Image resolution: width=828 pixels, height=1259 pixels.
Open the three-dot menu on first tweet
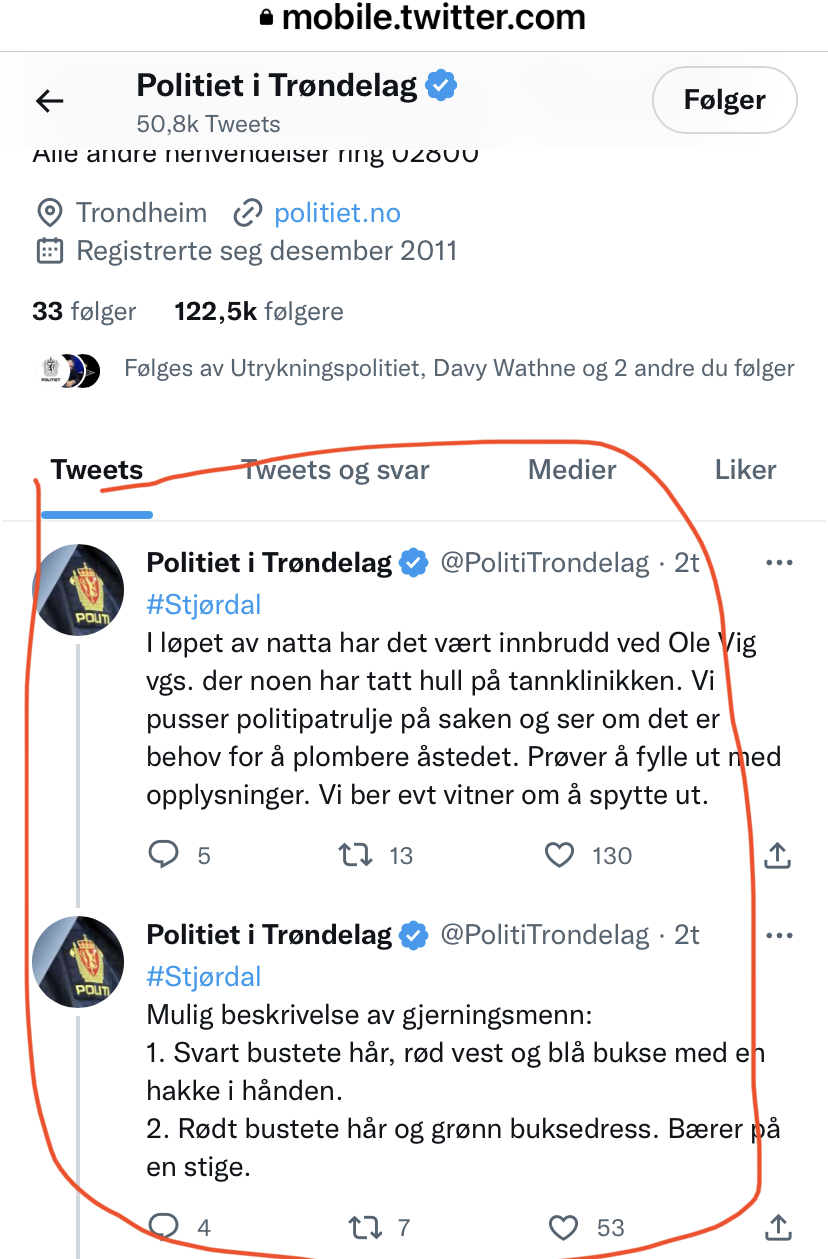[778, 563]
